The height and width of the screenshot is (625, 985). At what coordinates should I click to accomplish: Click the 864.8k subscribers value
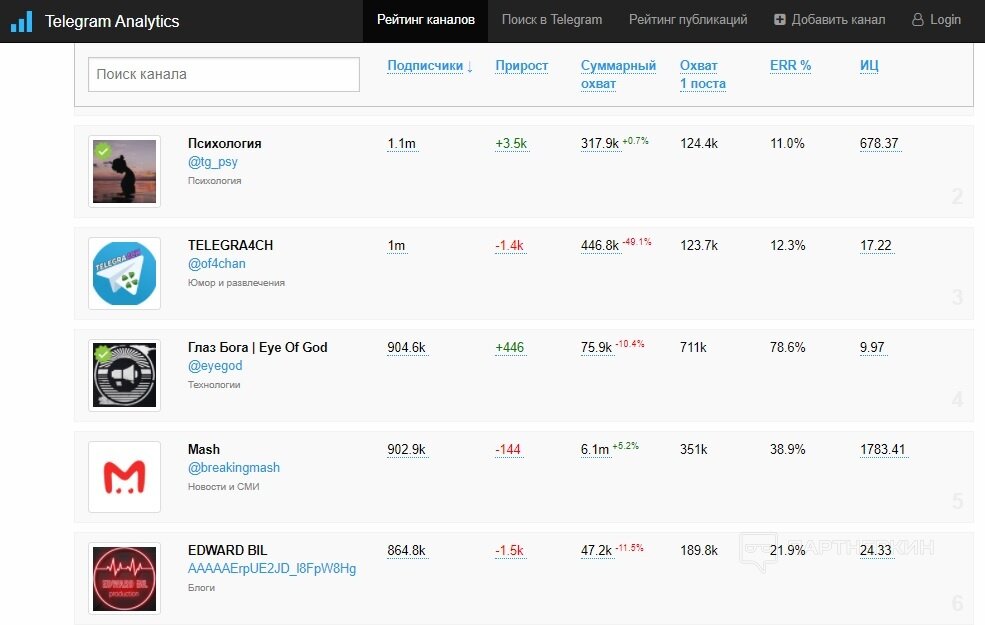pos(406,550)
